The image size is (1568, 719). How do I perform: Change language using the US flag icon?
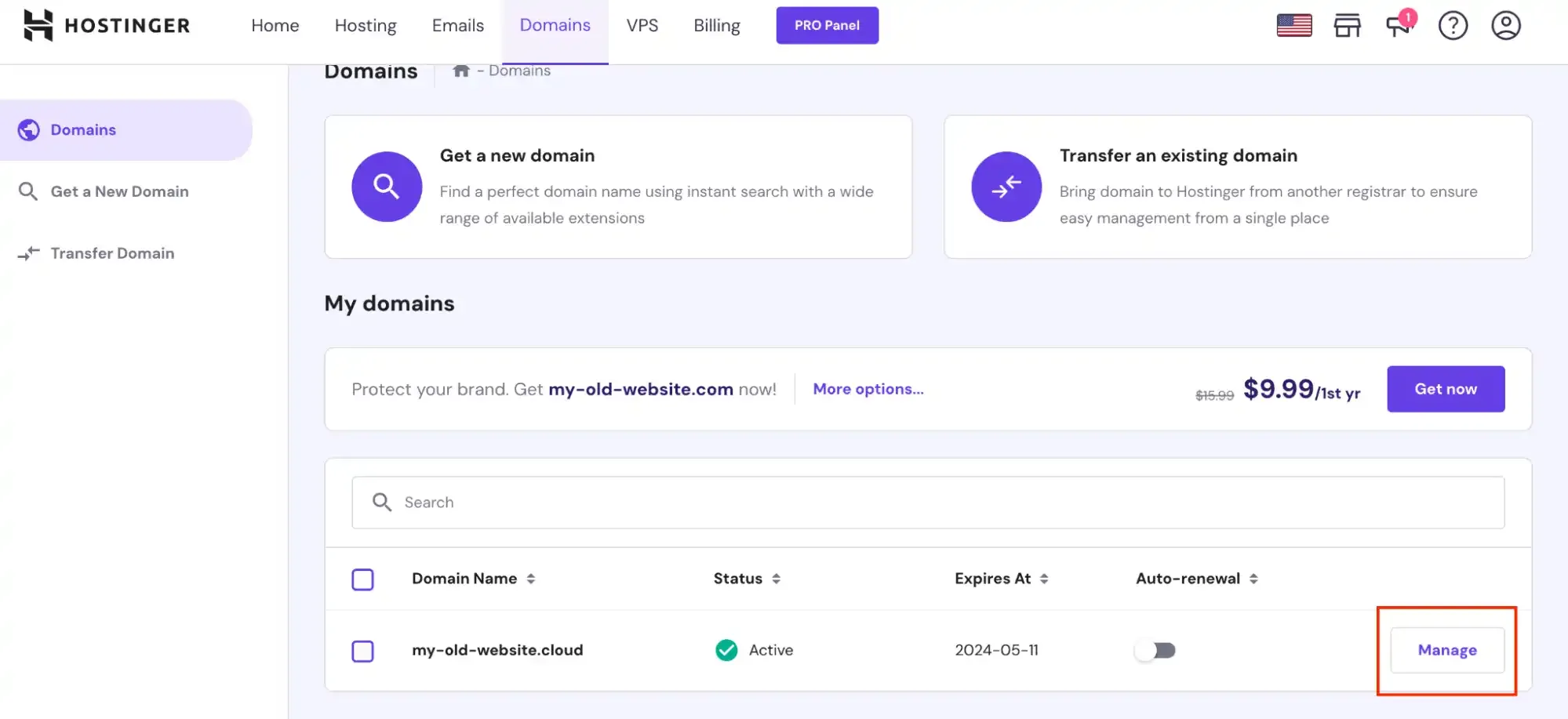[x=1293, y=24]
